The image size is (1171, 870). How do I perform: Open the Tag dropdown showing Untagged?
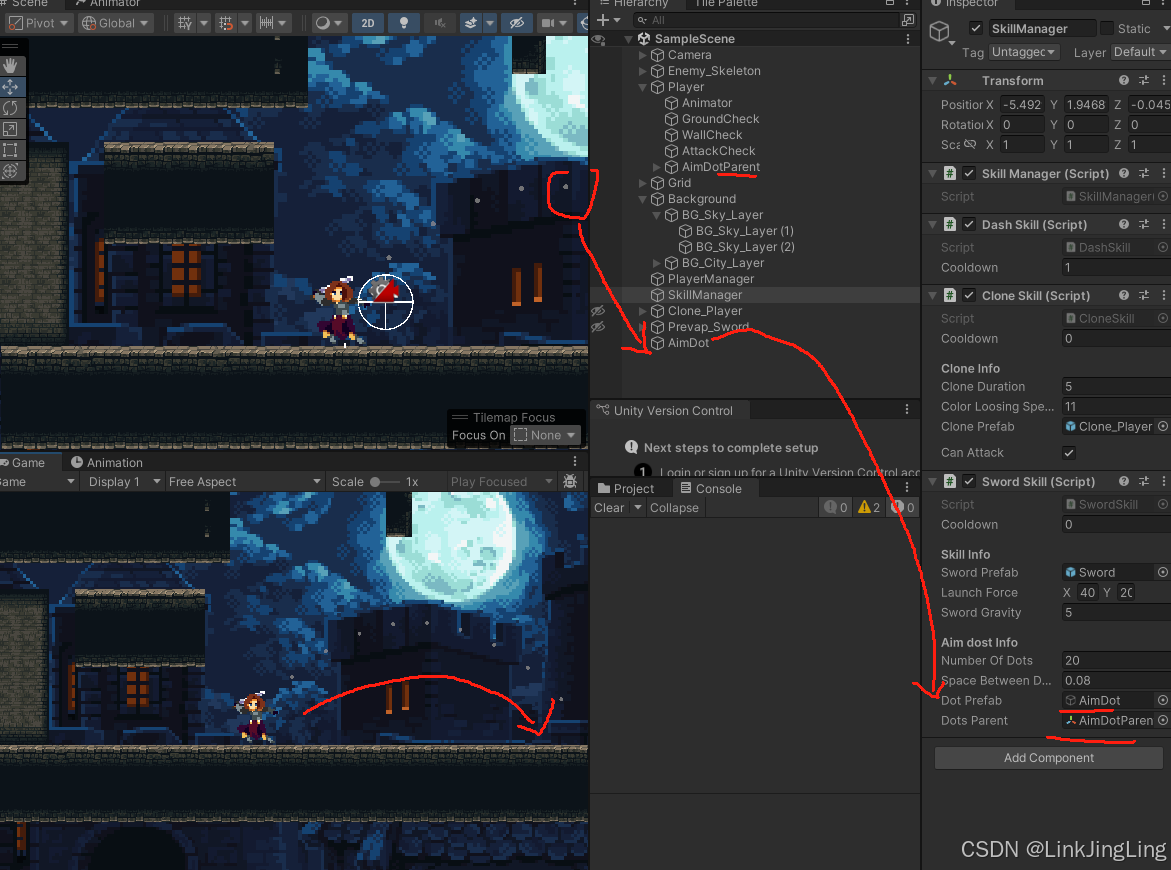1024,52
